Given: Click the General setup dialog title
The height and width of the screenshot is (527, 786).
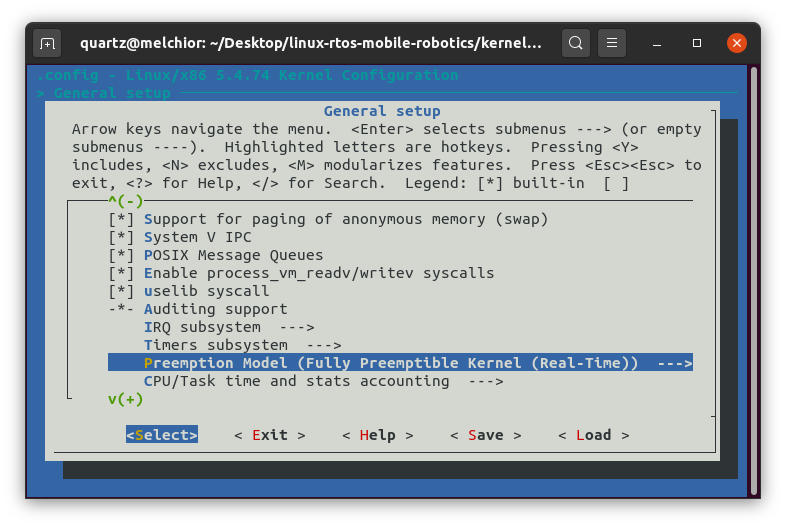Looking at the screenshot, I should point(382,111).
